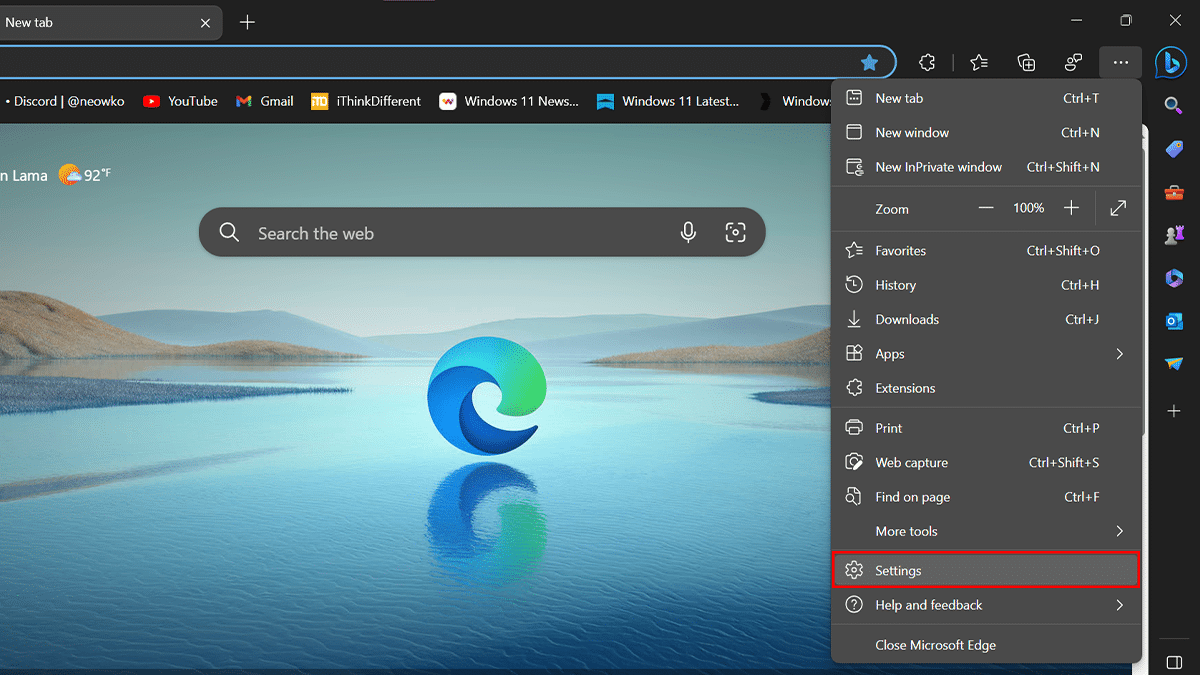Click the Bing chat sidebar icon
This screenshot has height=675, width=1200.
tap(1171, 63)
